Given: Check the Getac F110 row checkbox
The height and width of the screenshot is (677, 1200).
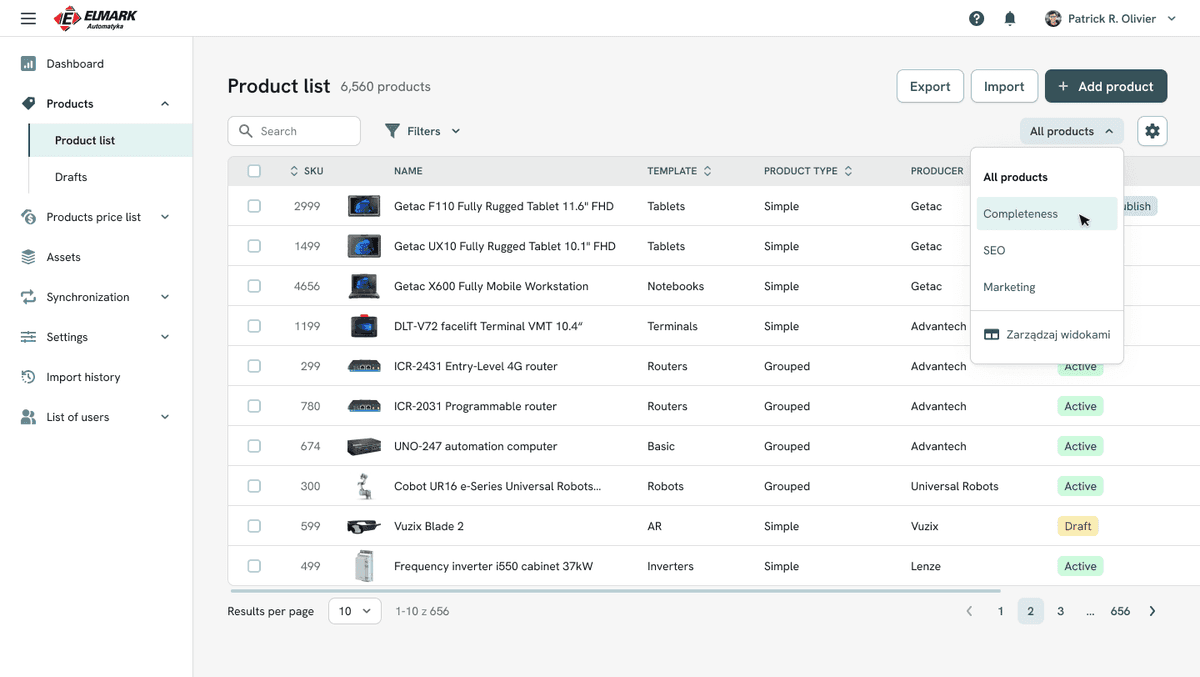Looking at the screenshot, I should click(254, 206).
